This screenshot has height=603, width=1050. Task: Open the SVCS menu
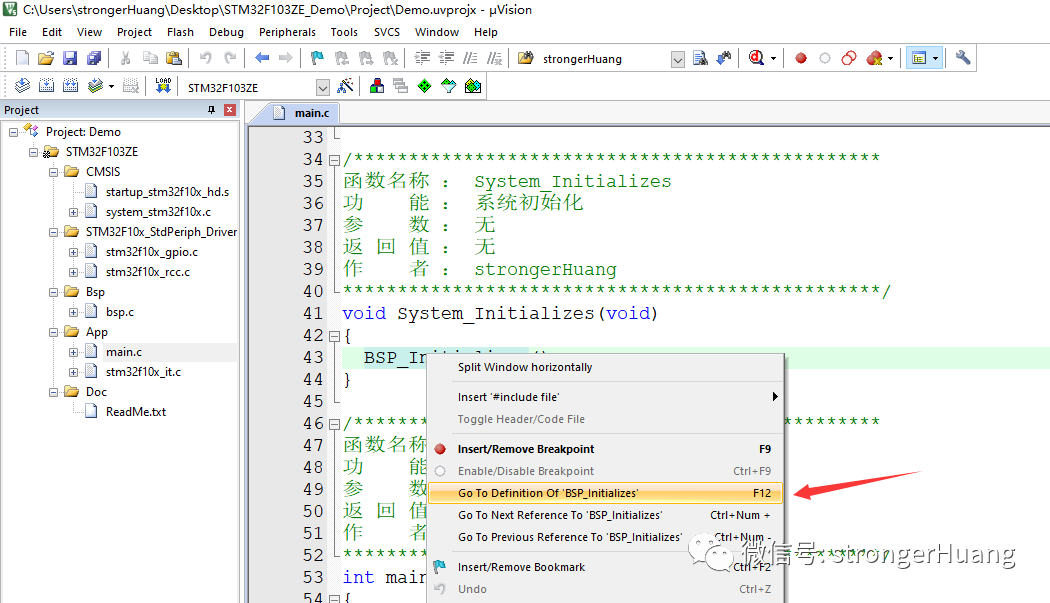[x=386, y=32]
